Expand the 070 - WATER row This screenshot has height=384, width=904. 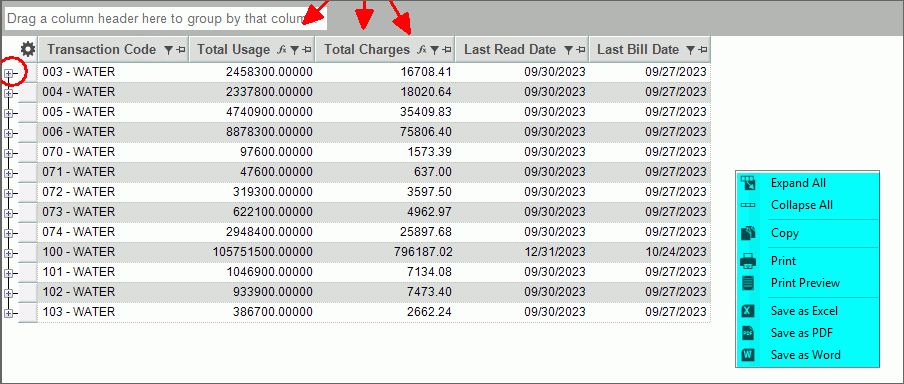click(8, 153)
